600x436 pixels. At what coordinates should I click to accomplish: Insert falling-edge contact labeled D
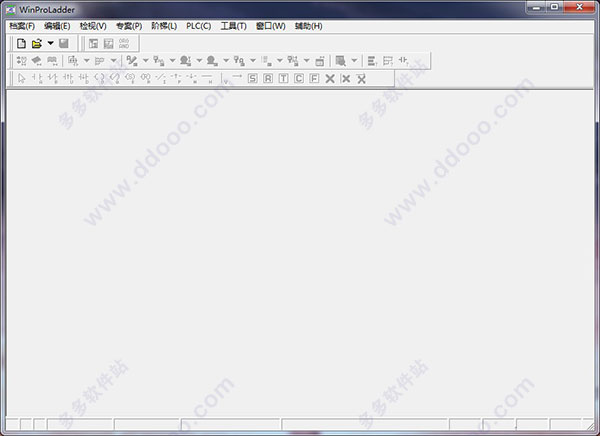[x=83, y=78]
